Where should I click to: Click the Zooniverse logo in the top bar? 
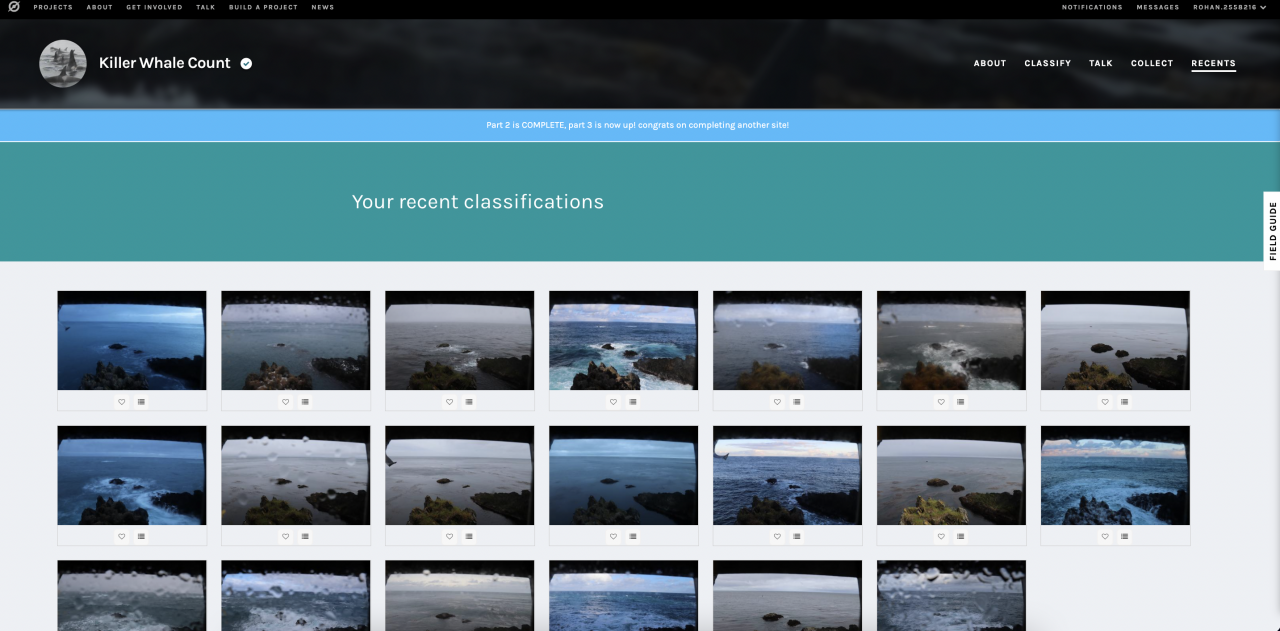tap(14, 7)
